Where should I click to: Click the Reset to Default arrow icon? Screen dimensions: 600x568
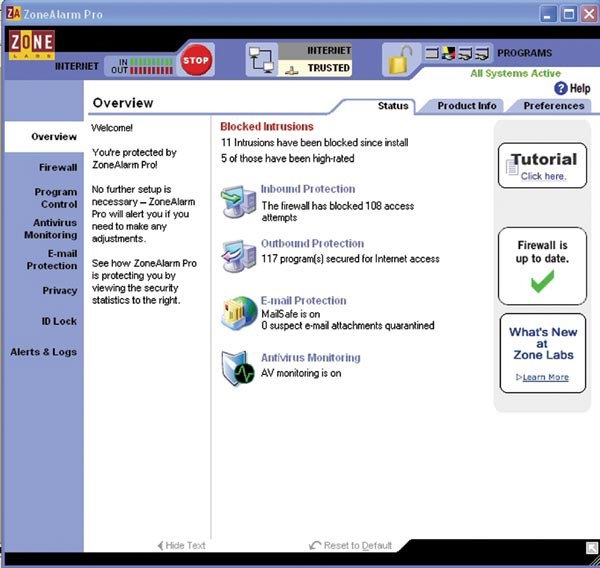tap(315, 545)
